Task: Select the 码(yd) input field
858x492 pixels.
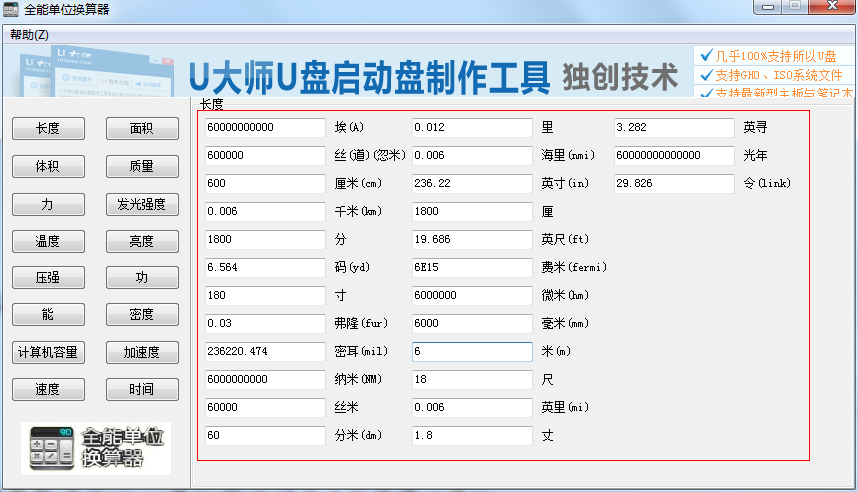Action: pos(265,267)
